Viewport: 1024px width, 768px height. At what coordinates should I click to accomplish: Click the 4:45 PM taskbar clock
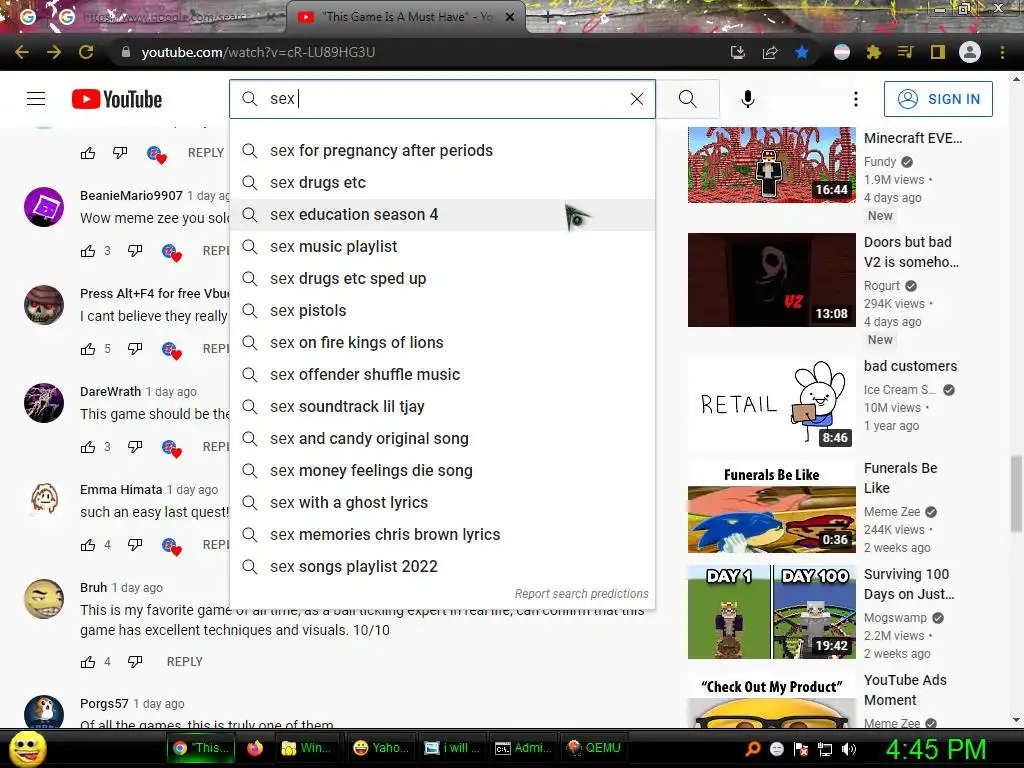tap(936, 749)
